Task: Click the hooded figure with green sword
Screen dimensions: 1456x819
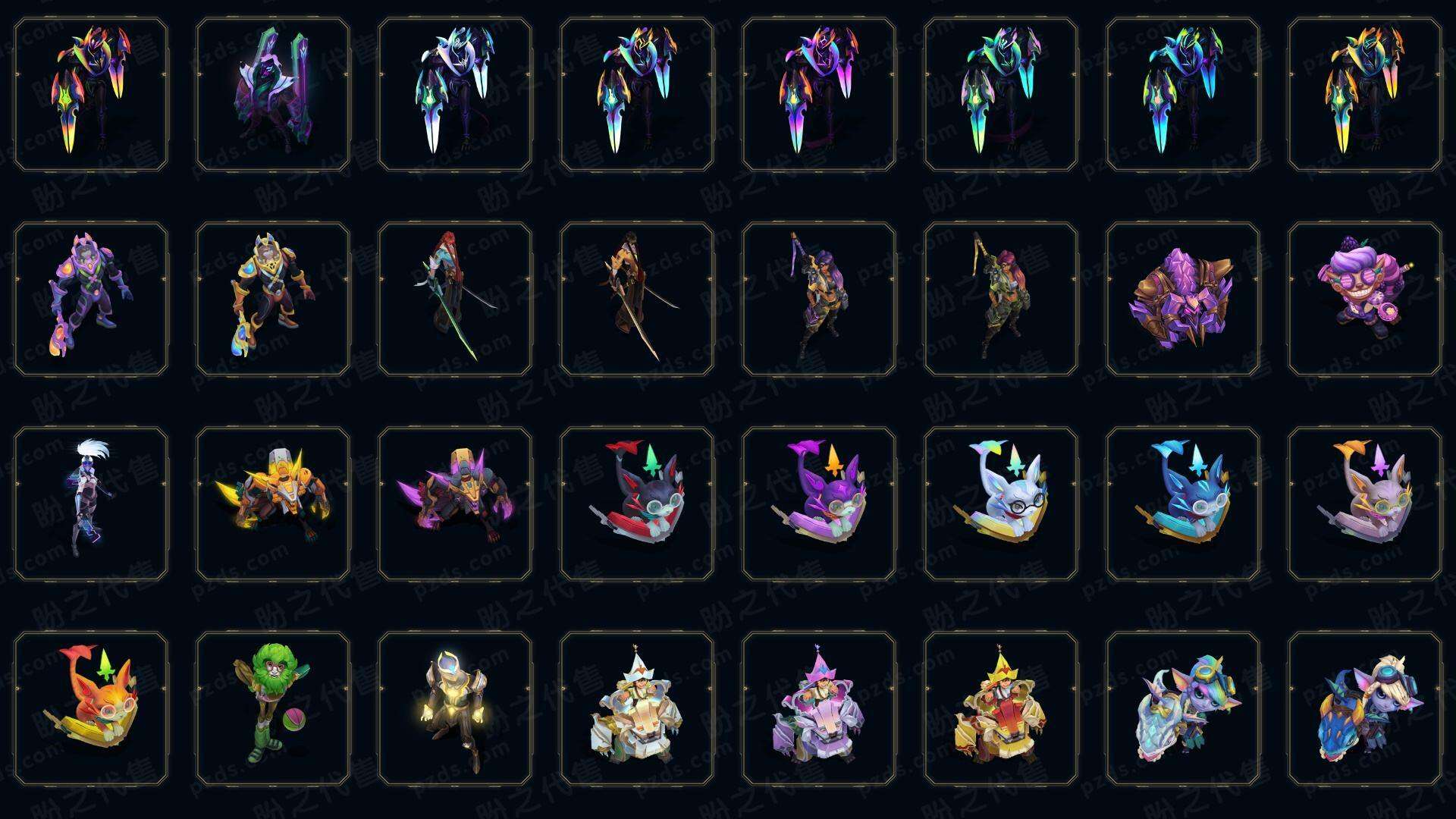Action: point(273,95)
